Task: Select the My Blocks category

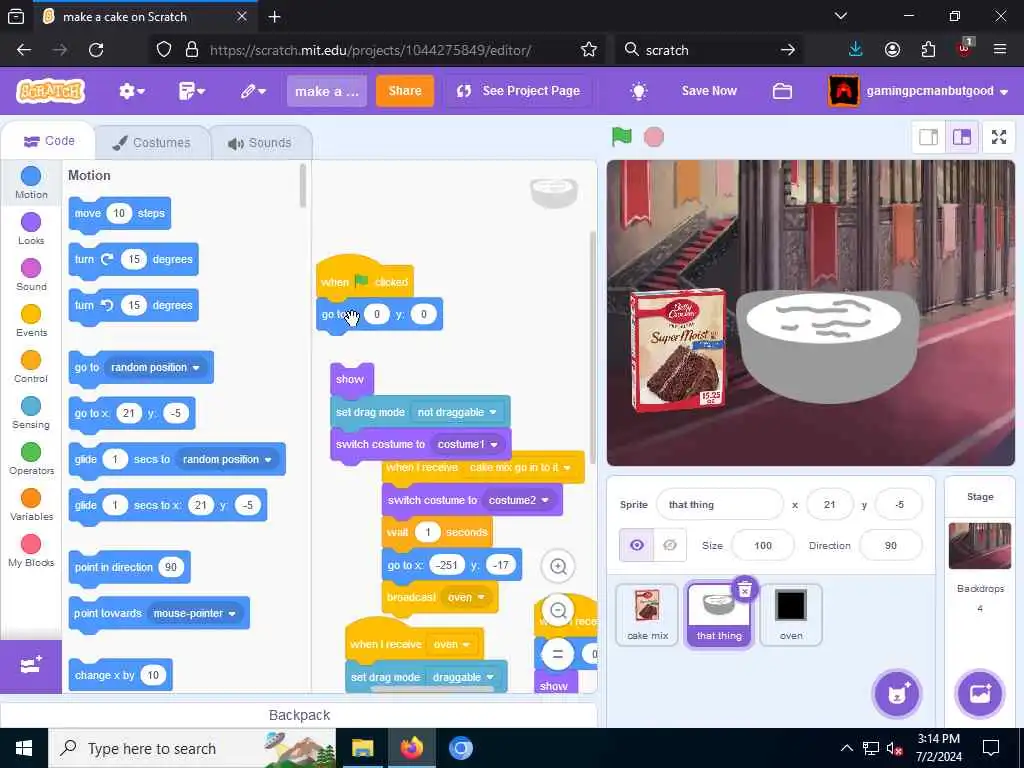Action: pyautogui.click(x=31, y=551)
